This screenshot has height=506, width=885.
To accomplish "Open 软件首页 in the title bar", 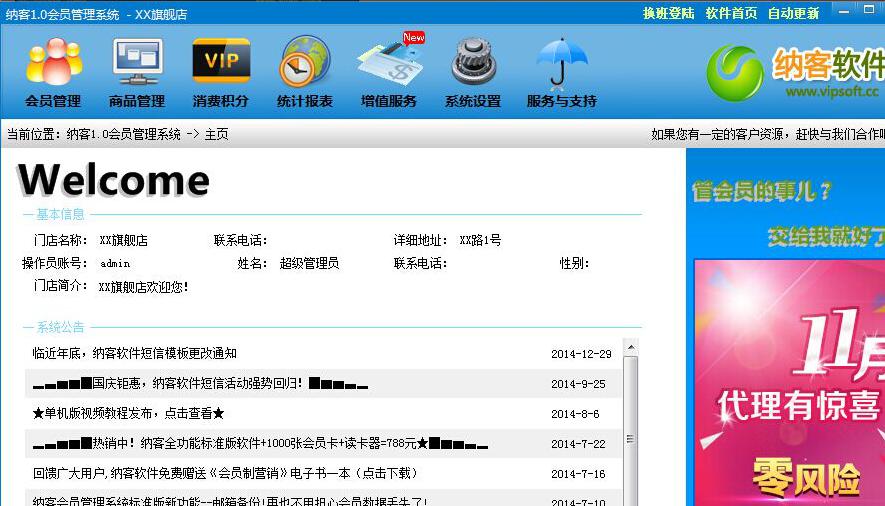I will click(731, 13).
